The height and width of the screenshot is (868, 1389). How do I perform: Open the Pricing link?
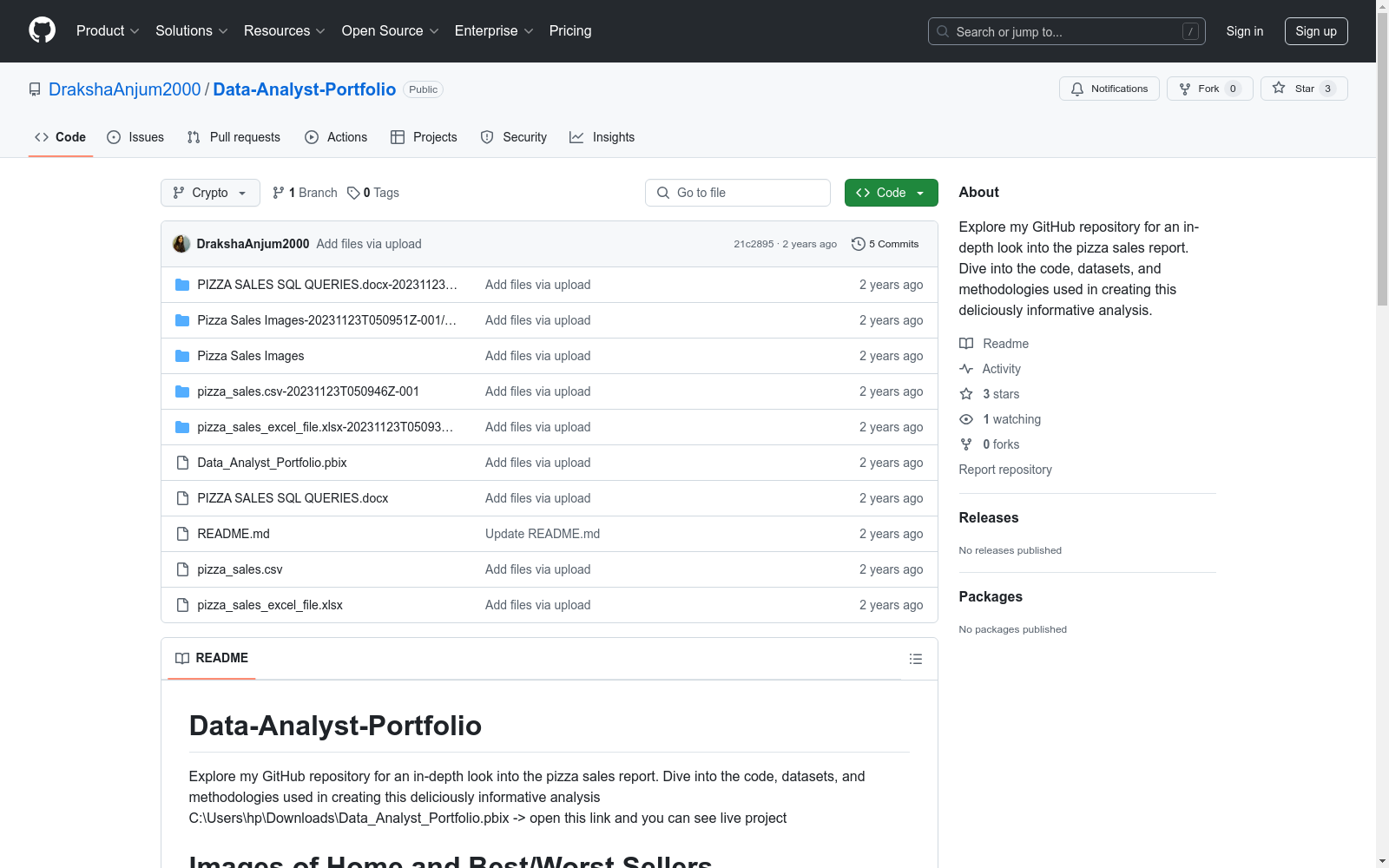coord(570,30)
